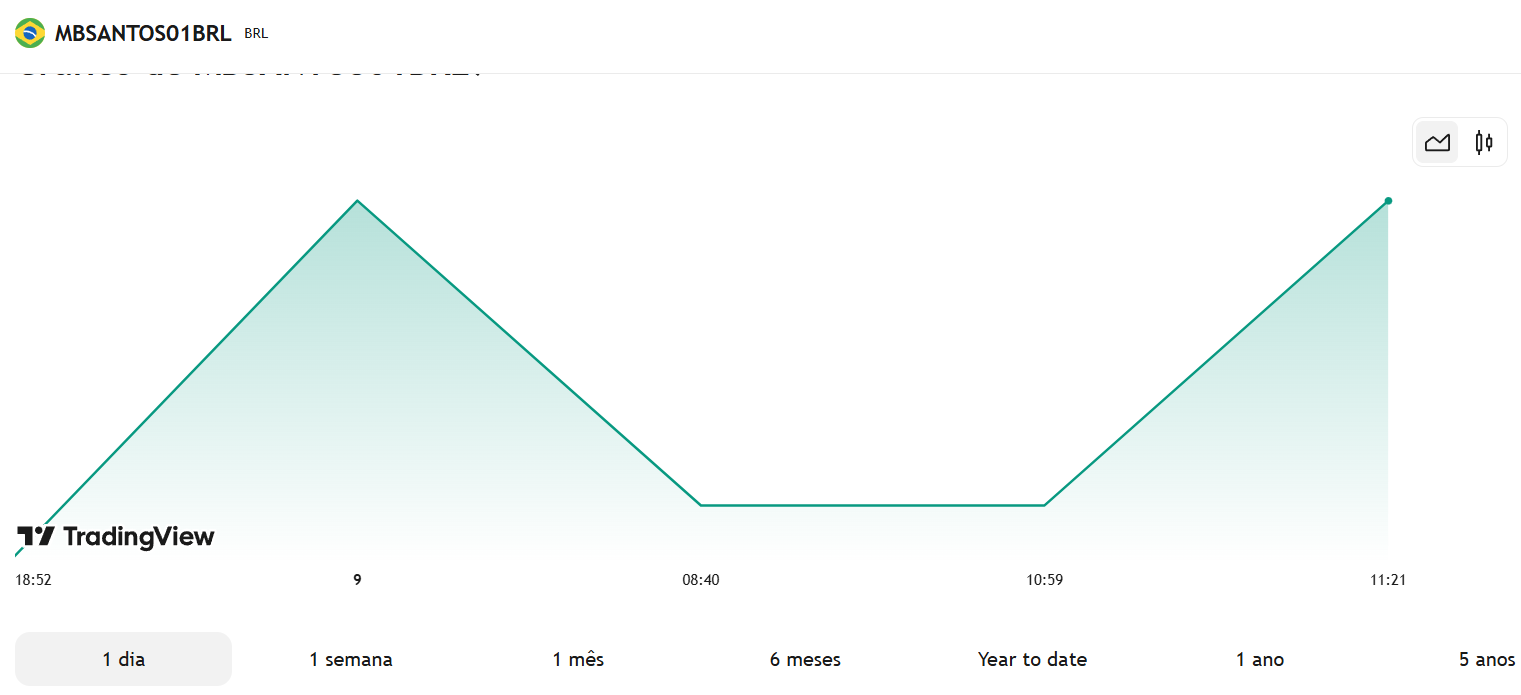Open the TradingView logo link
1521x695 pixels.
pos(116,537)
